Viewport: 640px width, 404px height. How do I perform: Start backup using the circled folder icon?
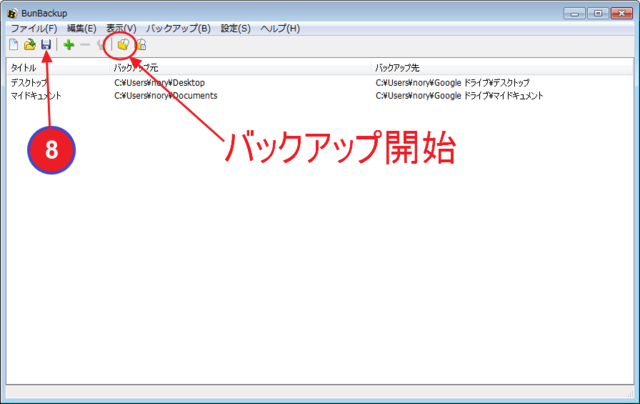point(123,45)
